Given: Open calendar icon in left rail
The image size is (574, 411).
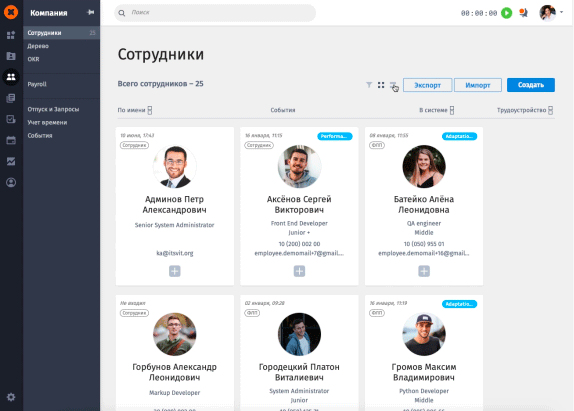Looking at the screenshot, I should 11,140.
